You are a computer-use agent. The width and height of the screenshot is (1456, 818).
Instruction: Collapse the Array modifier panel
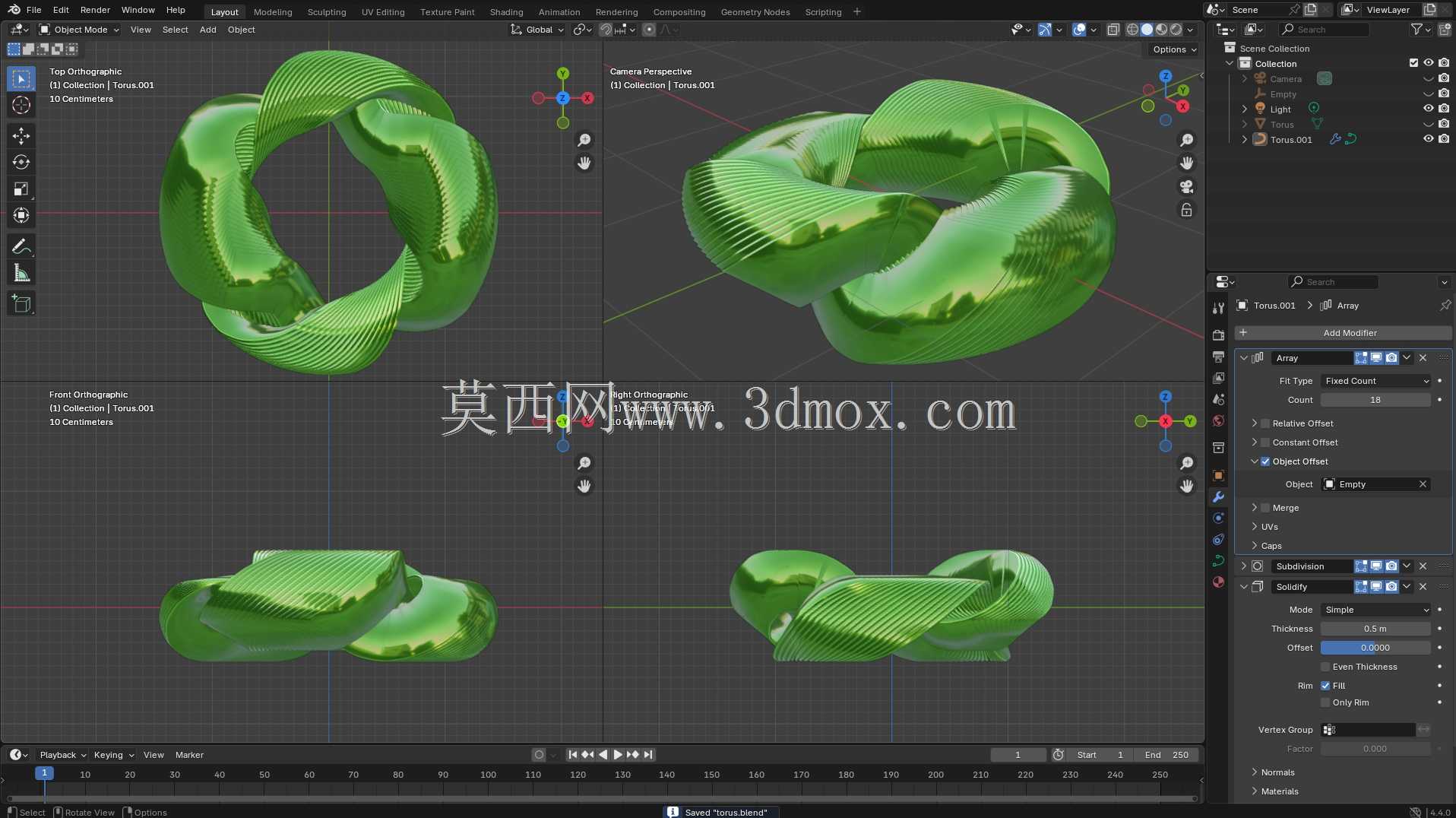[1244, 358]
